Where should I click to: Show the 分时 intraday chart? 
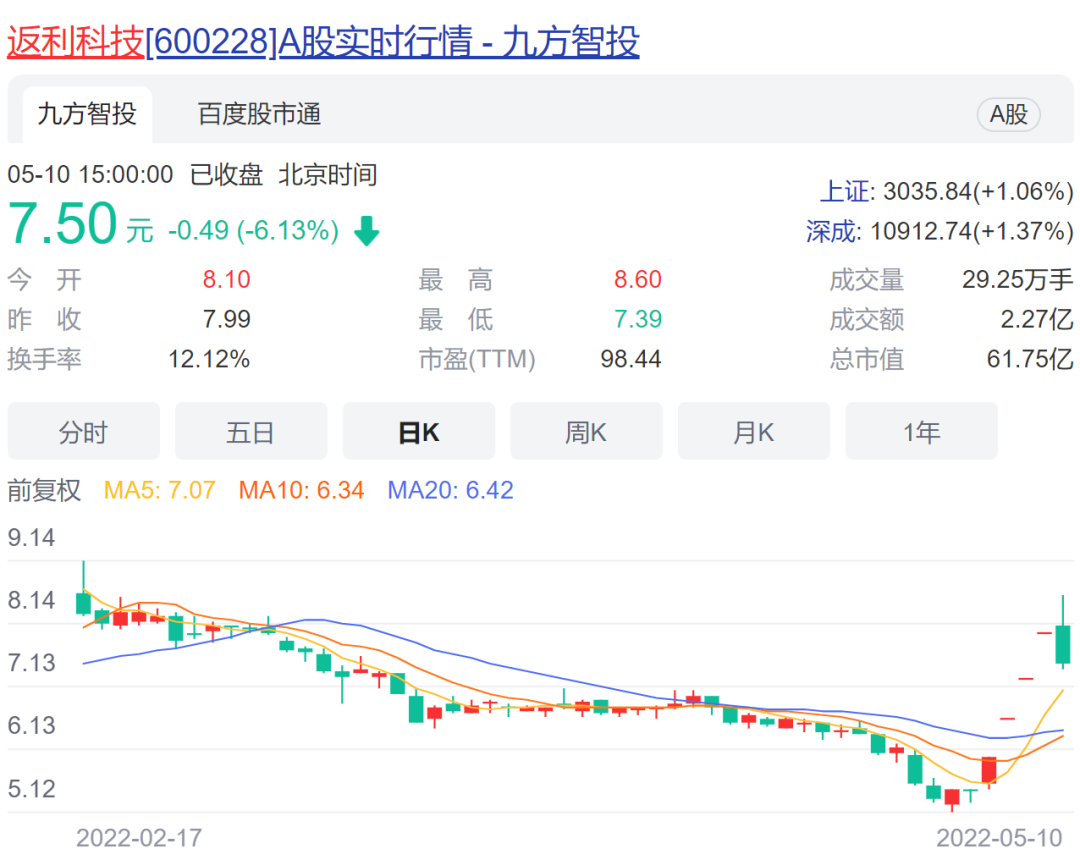83,432
